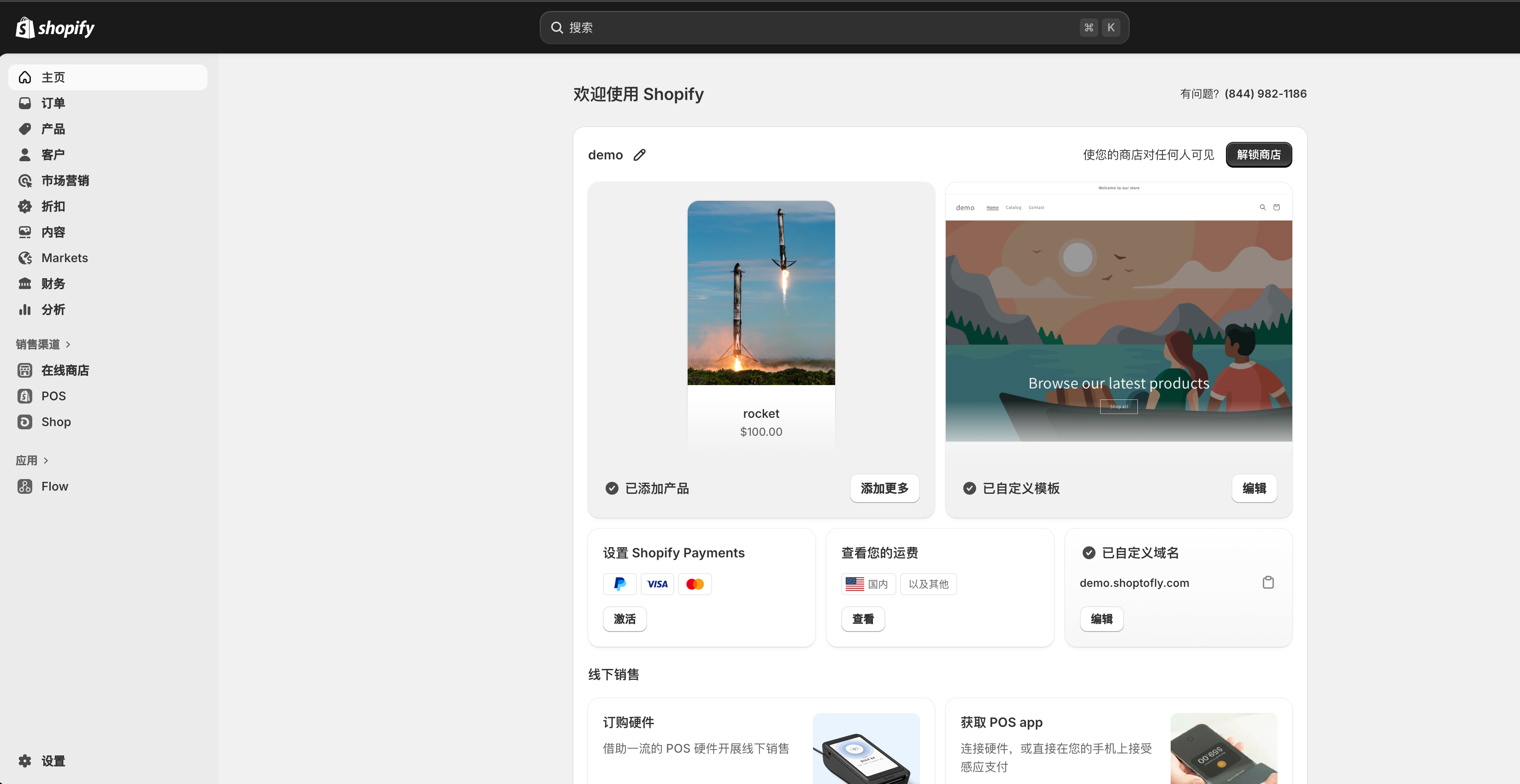Click the (844) 982-1186 phone link
1520x784 pixels.
[1266, 94]
